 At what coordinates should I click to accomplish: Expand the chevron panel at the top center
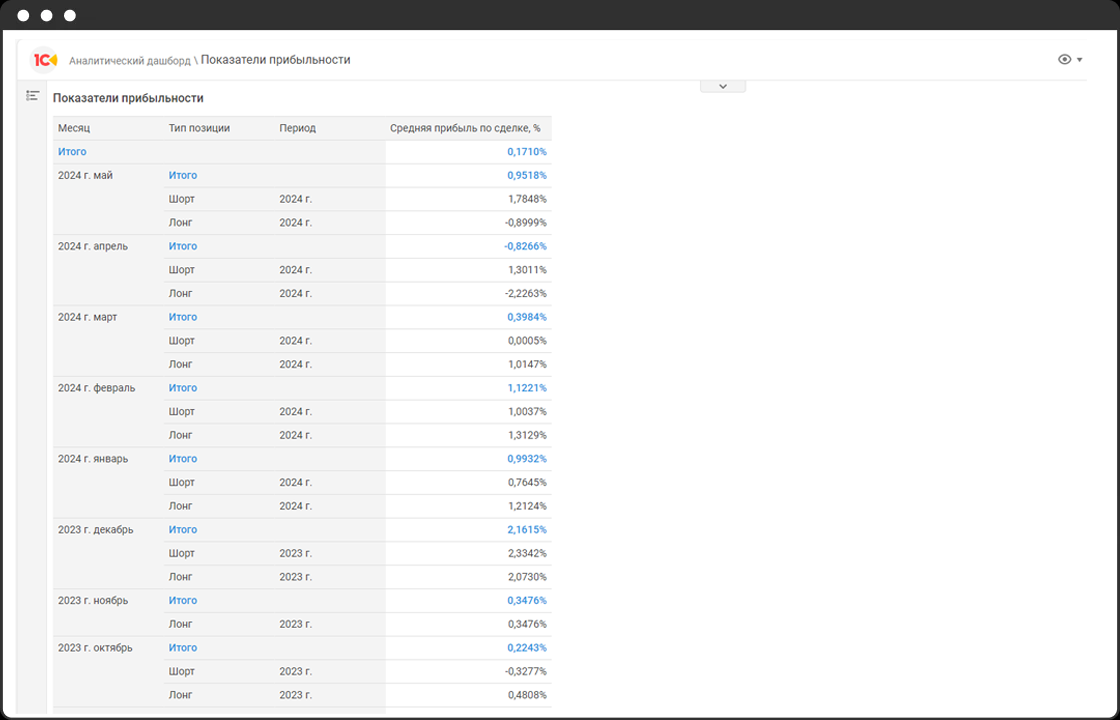[x=723, y=86]
